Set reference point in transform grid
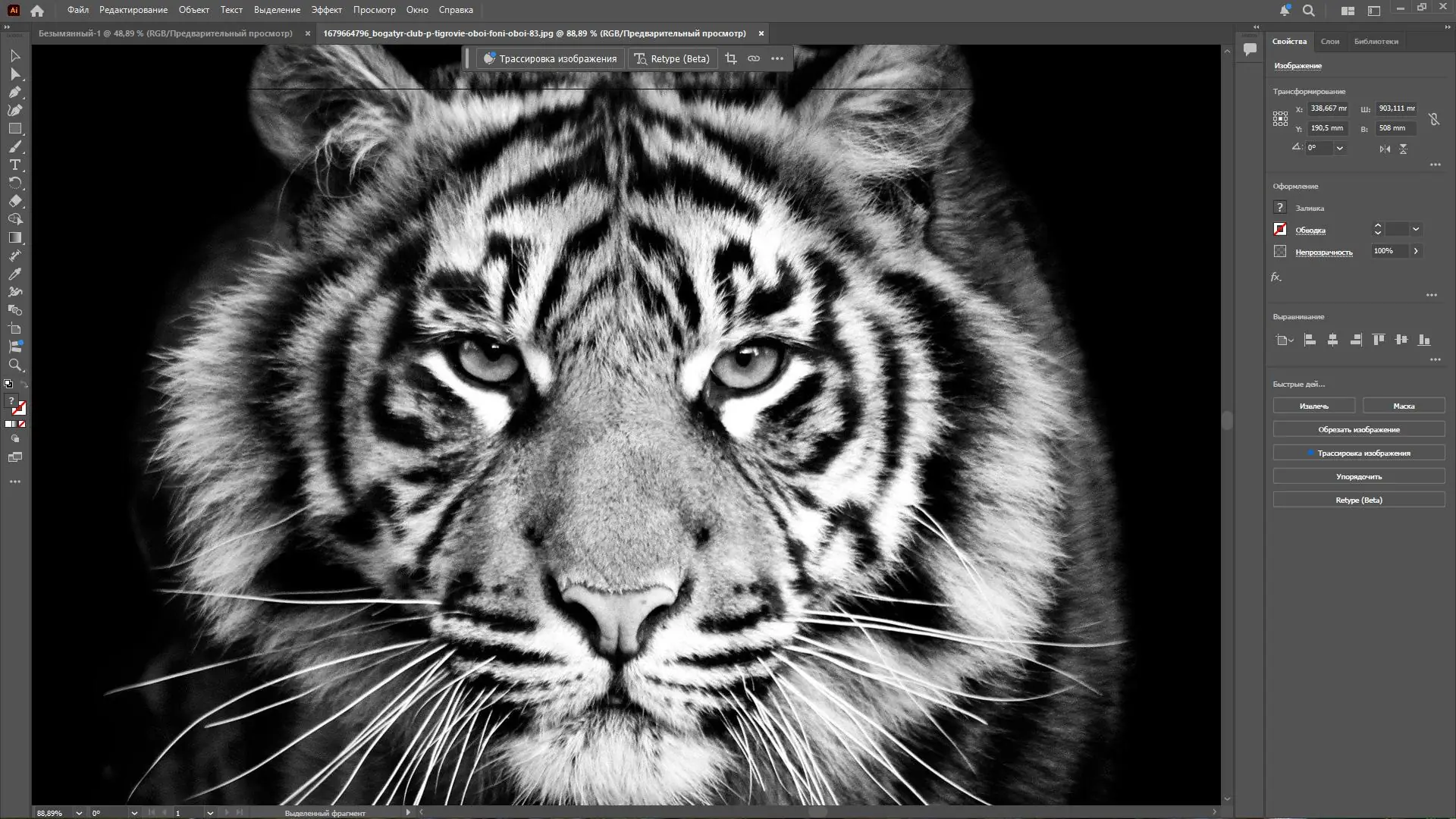 point(1280,118)
